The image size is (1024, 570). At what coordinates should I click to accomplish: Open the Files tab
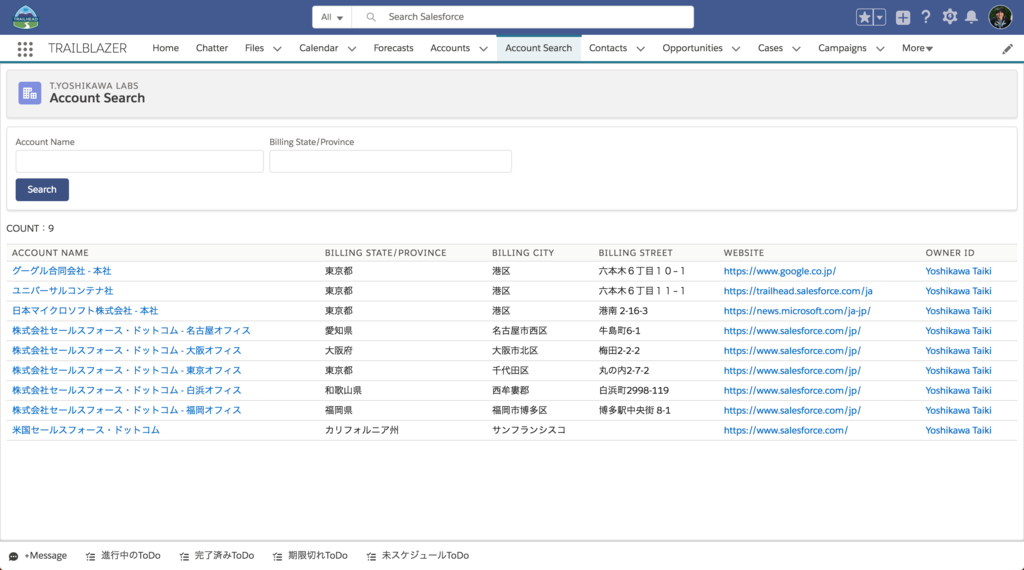254,48
